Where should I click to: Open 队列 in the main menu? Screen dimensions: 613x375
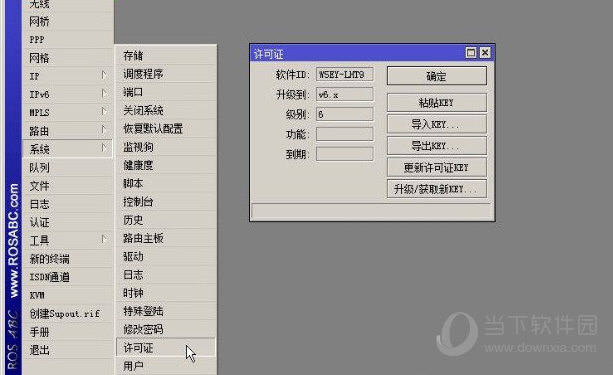click(x=67, y=167)
